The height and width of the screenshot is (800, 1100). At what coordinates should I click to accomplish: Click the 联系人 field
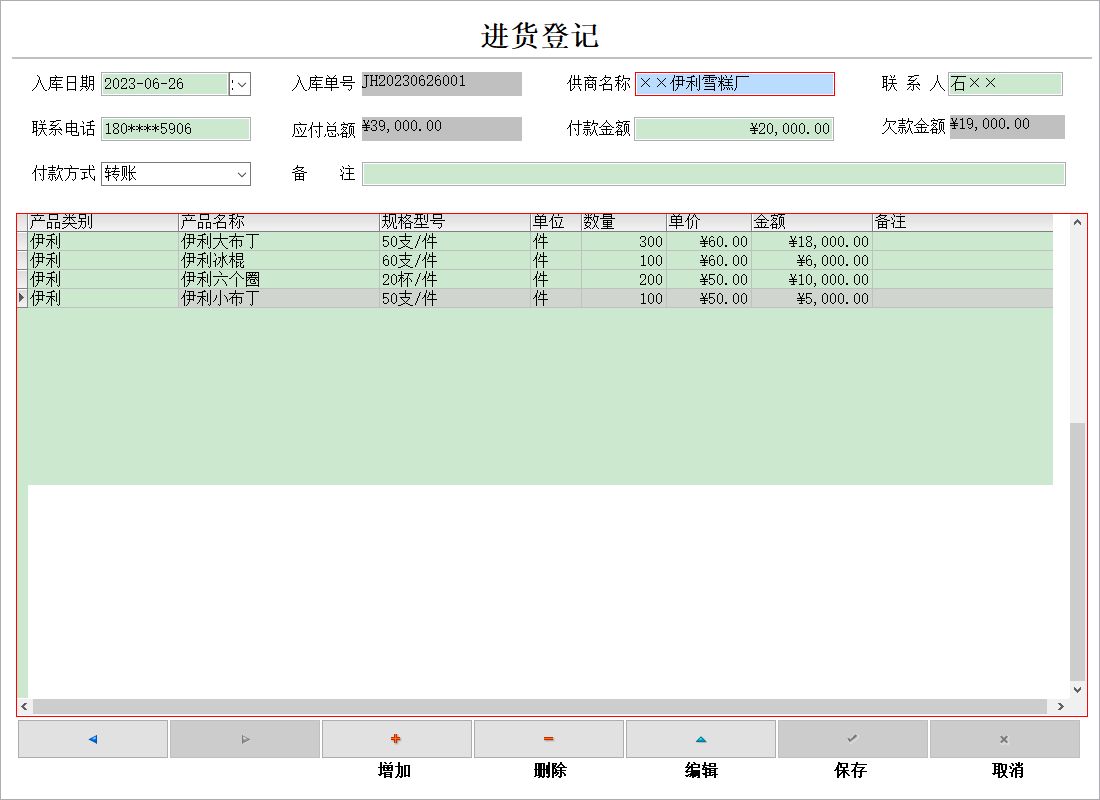(1005, 84)
